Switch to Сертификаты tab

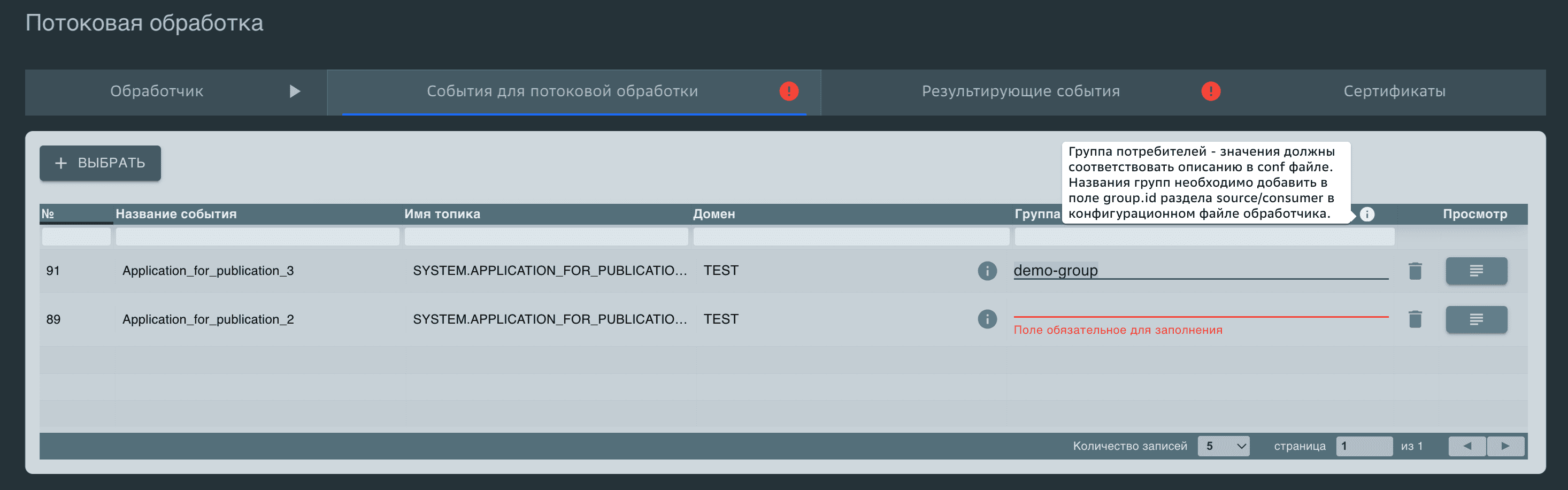coord(1394,91)
